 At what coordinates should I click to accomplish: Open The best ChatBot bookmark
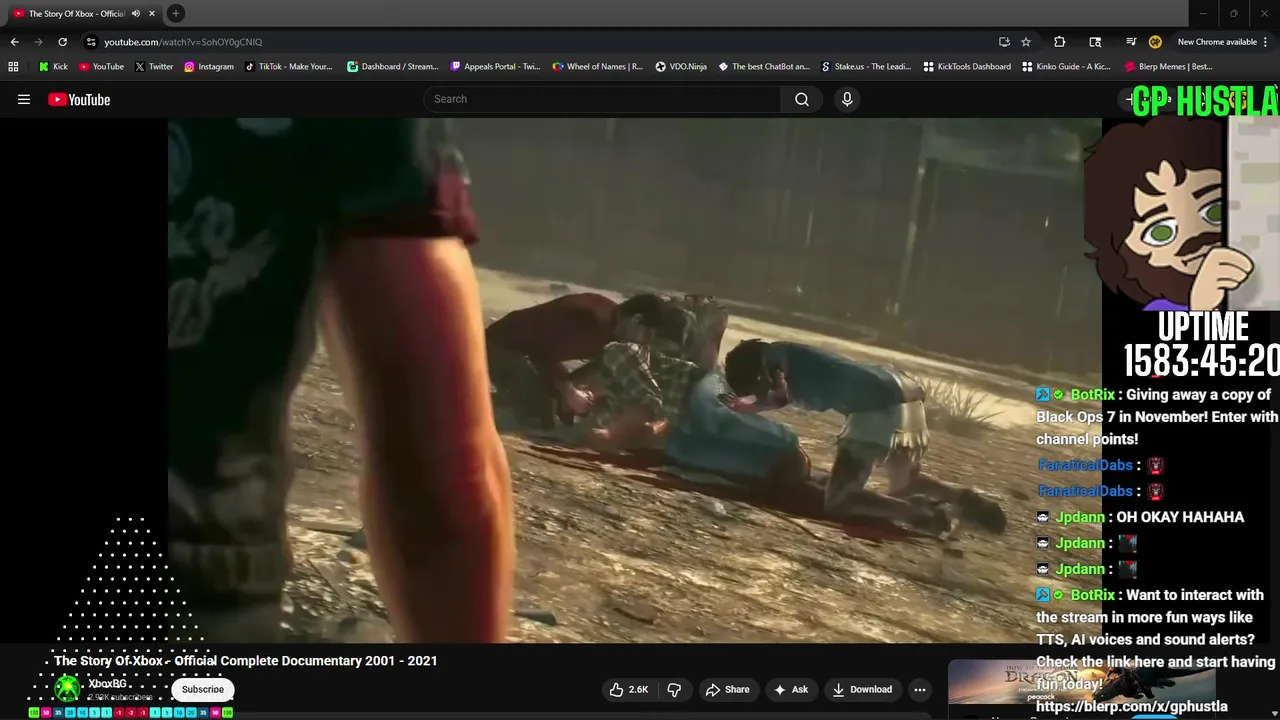click(764, 67)
